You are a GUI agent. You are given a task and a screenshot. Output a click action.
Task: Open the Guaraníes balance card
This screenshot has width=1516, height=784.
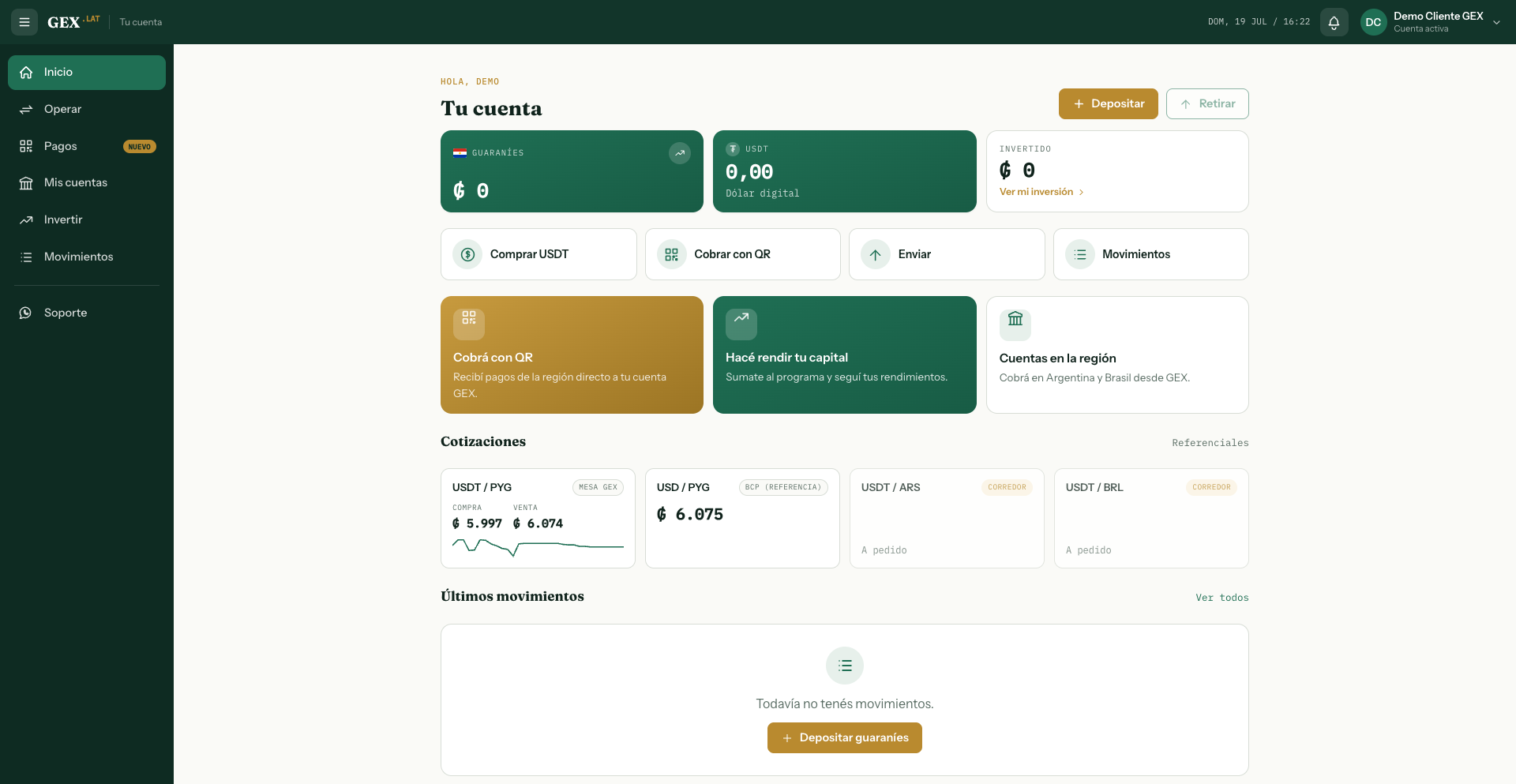[572, 171]
